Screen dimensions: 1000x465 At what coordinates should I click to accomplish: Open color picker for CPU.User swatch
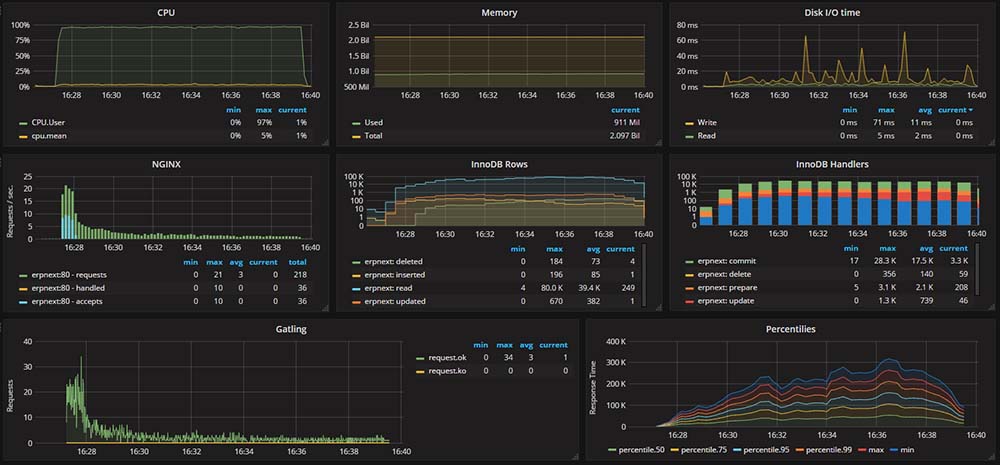[x=23, y=122]
